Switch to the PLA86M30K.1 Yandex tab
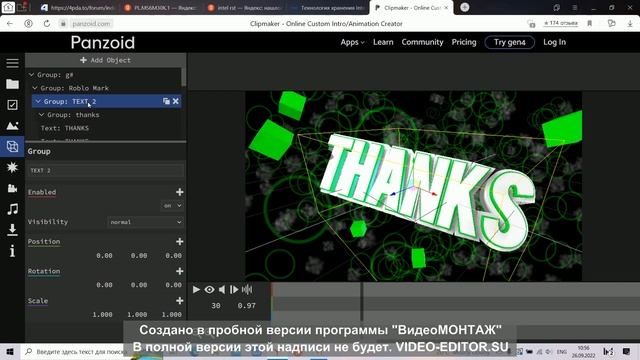Image resolution: width=640 pixels, height=360 pixels. click(x=160, y=8)
